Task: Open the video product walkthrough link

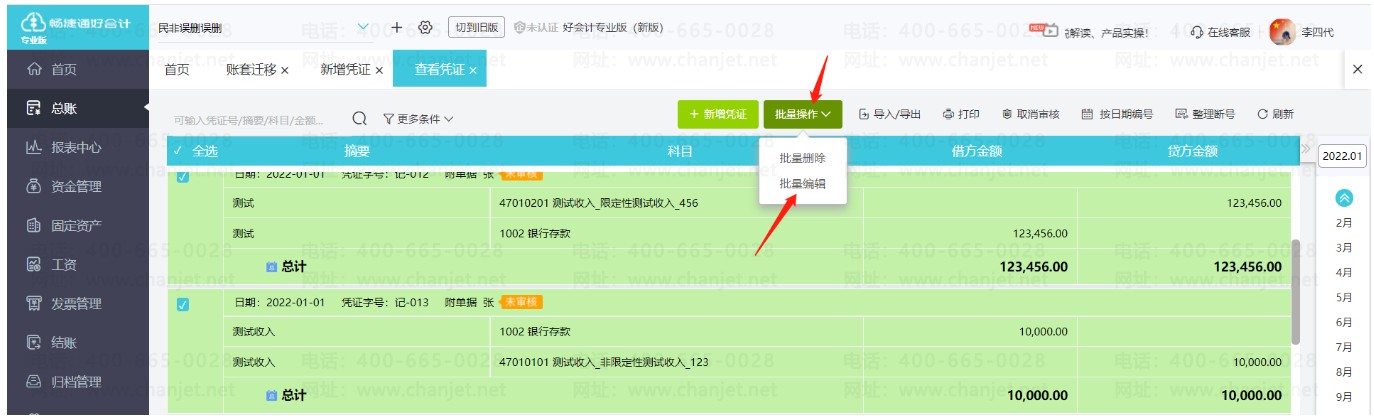Action: click(x=1090, y=31)
